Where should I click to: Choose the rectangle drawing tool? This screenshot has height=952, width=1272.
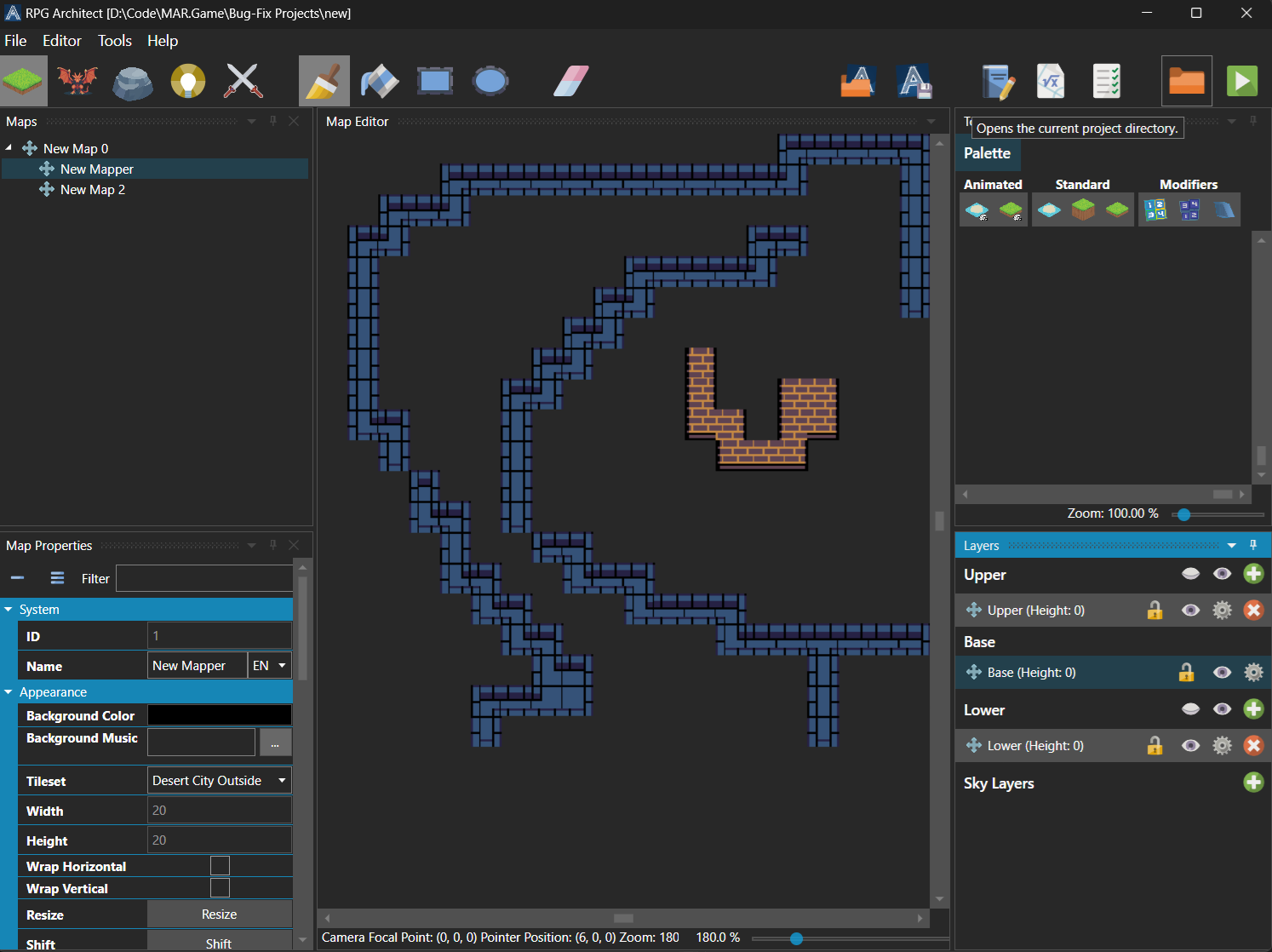point(435,81)
